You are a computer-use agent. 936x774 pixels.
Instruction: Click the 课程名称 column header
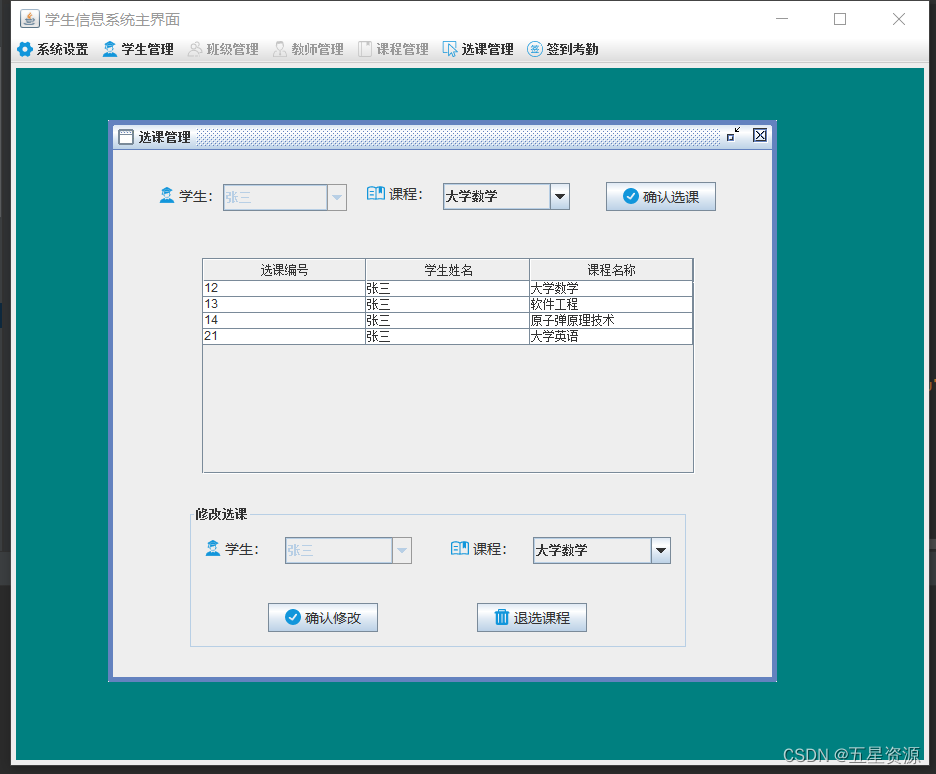610,269
